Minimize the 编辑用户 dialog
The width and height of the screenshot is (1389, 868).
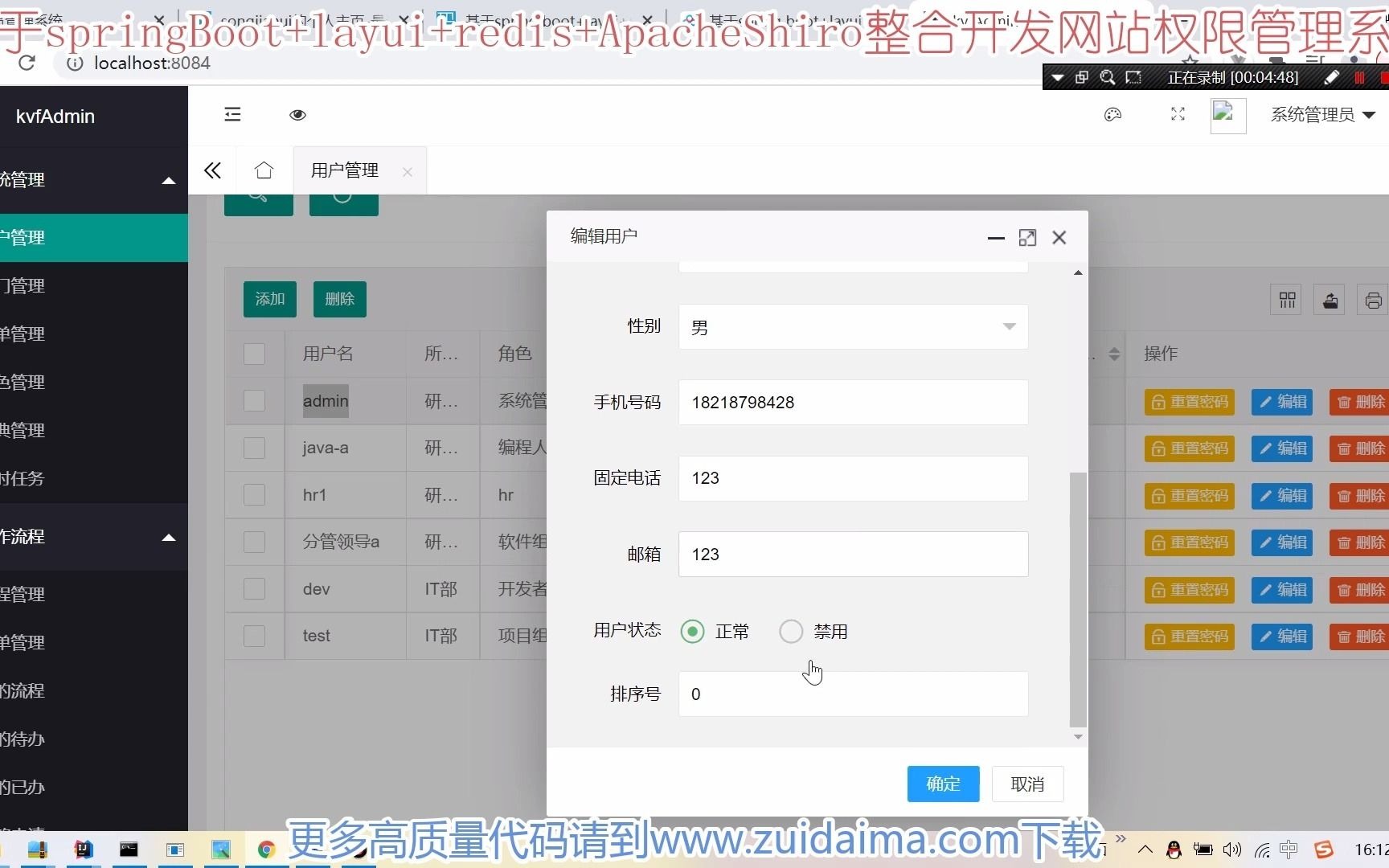996,238
